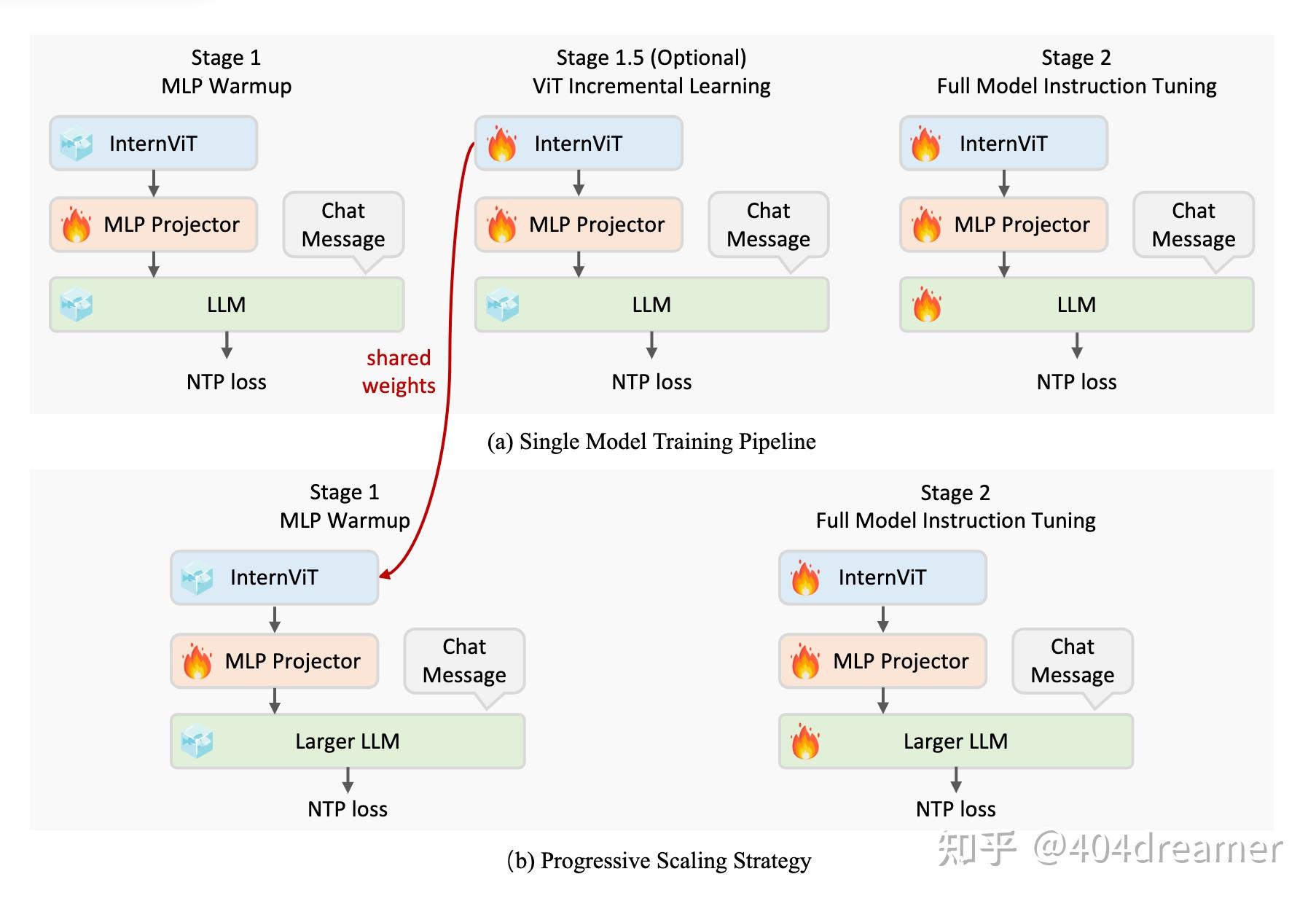
Task: Click the '@404dreamer' watermark text
Action: [1157, 849]
